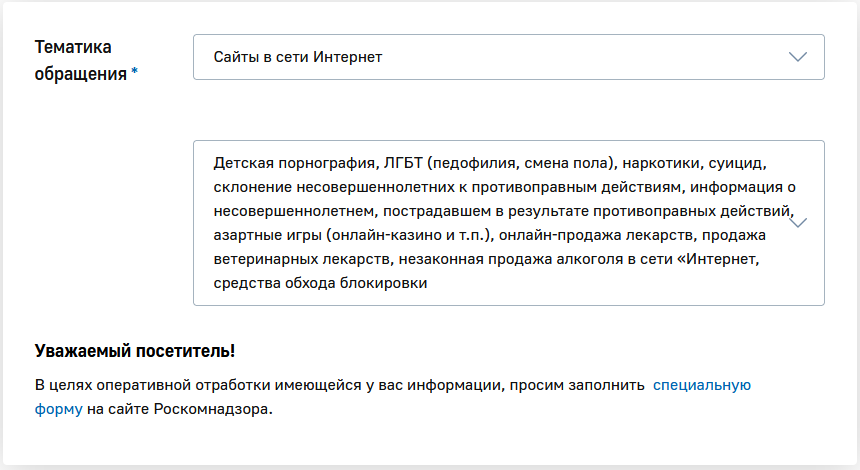Click the blue required-field asterisk
This screenshot has width=860, height=470.
(135, 74)
